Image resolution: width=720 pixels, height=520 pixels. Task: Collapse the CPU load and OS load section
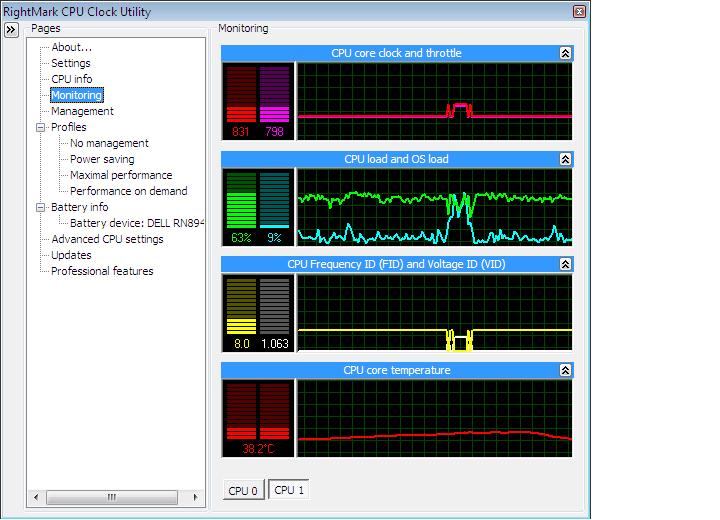565,159
